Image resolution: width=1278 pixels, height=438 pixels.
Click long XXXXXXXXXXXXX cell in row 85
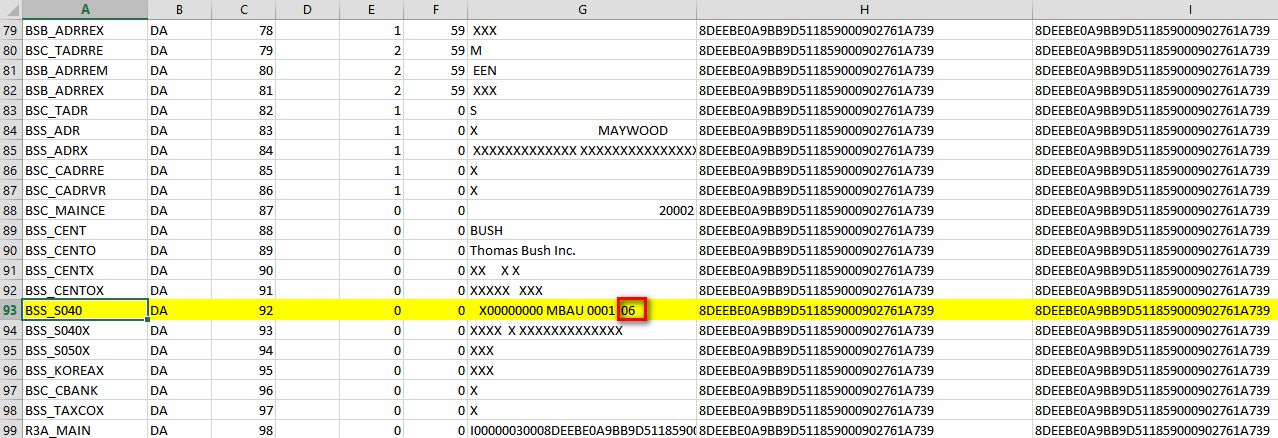click(x=582, y=151)
